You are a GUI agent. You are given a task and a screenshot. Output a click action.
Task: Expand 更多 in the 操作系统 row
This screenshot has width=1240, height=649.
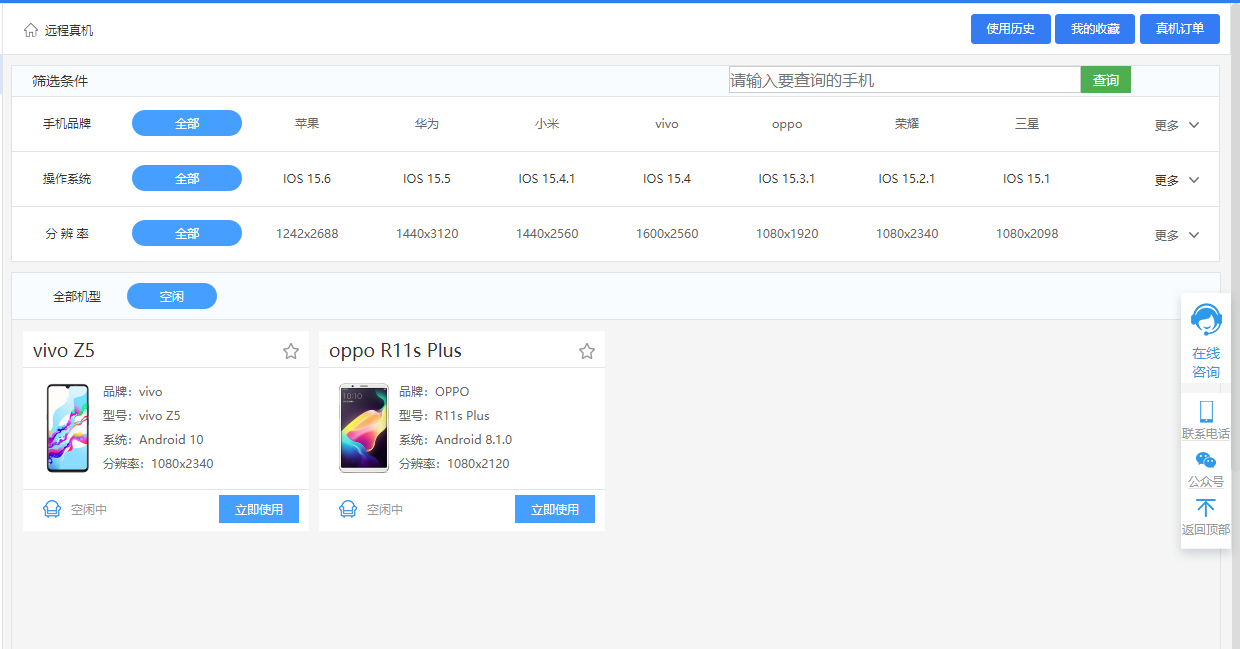point(1177,180)
